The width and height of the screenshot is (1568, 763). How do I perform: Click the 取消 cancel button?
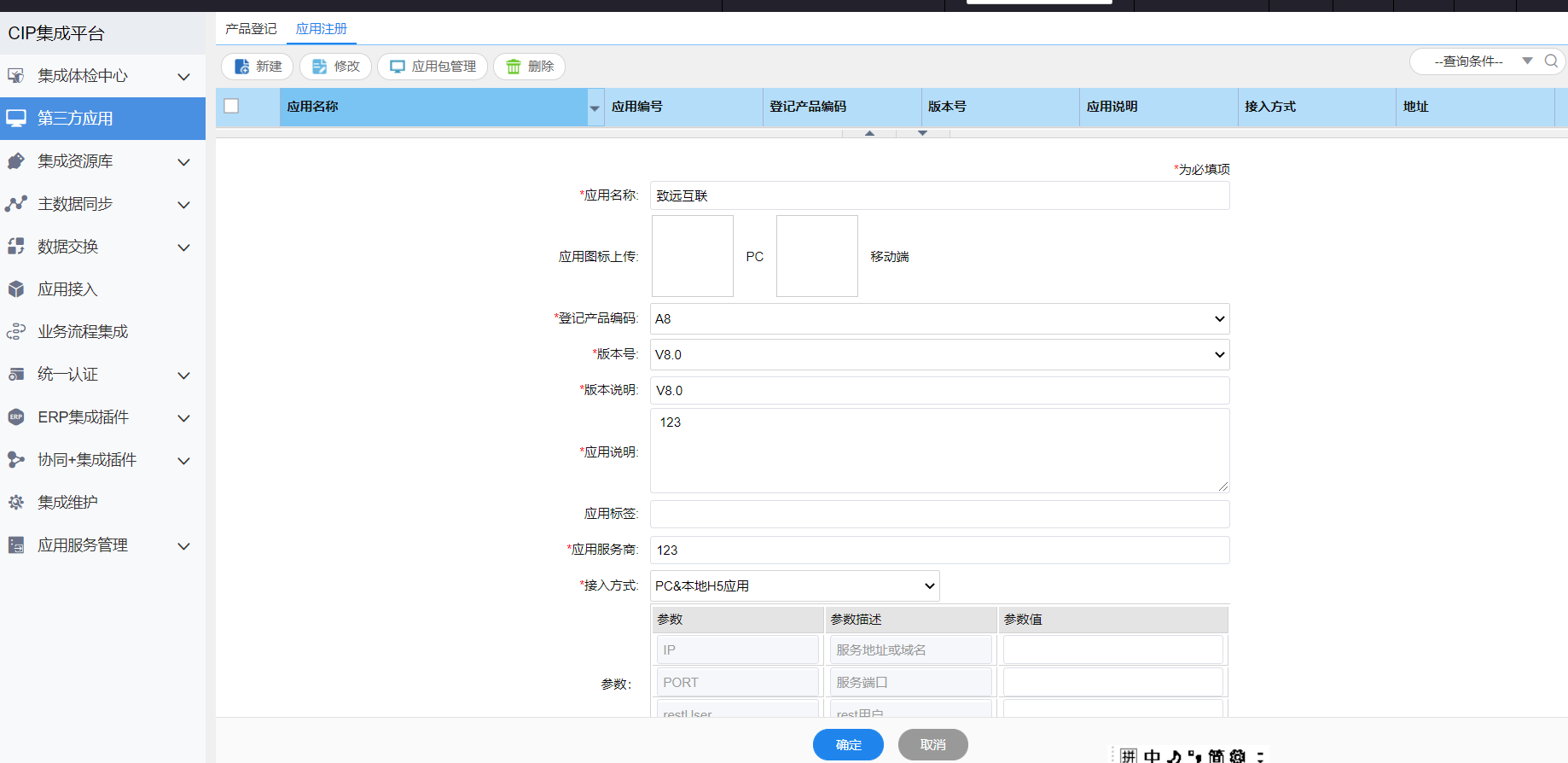tap(932, 745)
